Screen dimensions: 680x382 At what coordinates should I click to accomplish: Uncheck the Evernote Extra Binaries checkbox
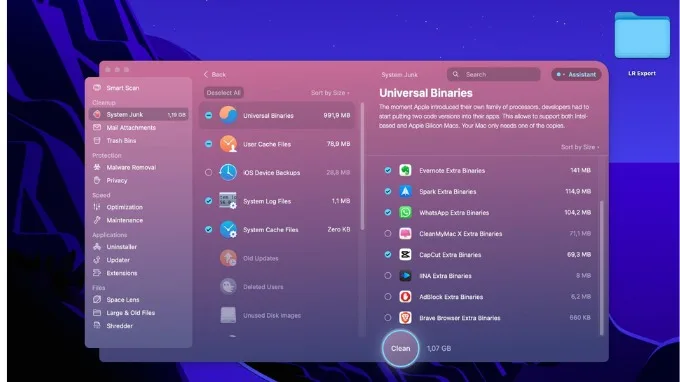(x=388, y=170)
